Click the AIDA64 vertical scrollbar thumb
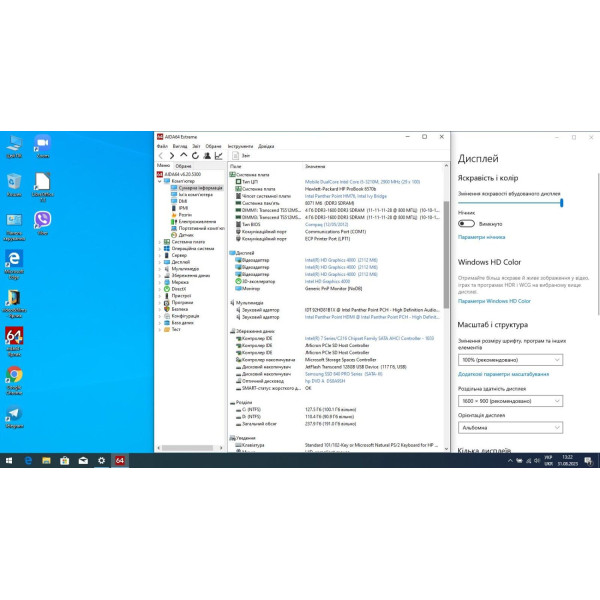The height and width of the screenshot is (600, 600). click(x=446, y=254)
